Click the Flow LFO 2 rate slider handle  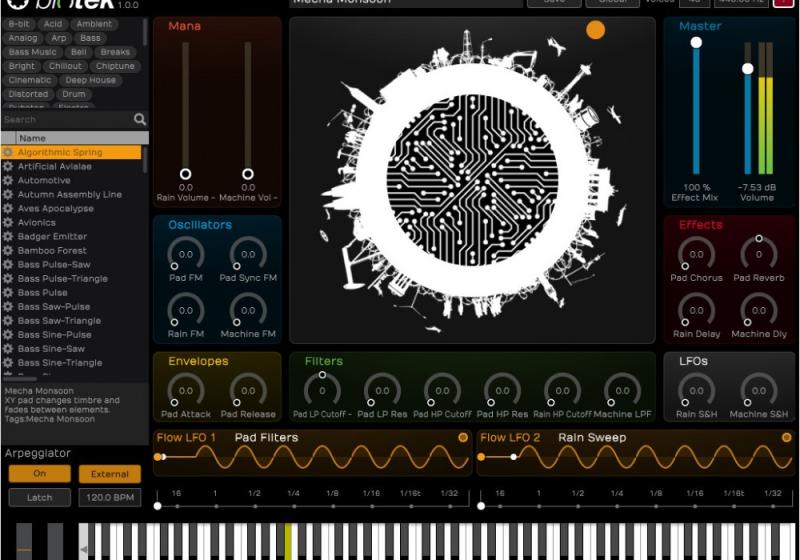(x=481, y=506)
